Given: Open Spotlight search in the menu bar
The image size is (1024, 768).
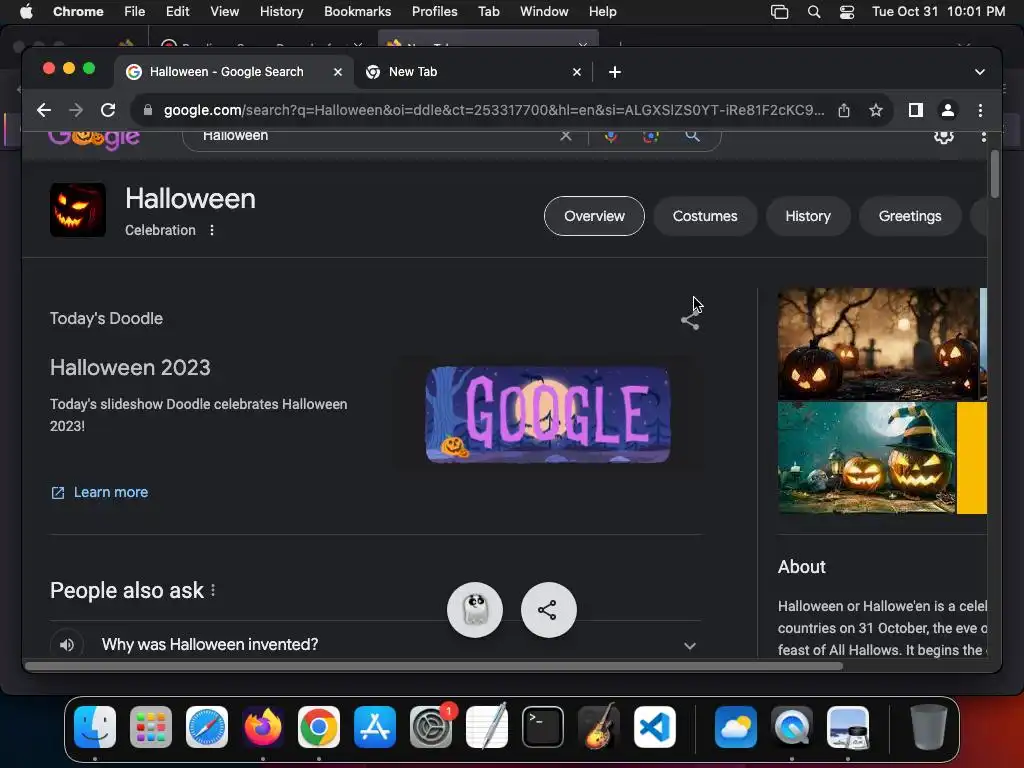Looking at the screenshot, I should (x=814, y=12).
